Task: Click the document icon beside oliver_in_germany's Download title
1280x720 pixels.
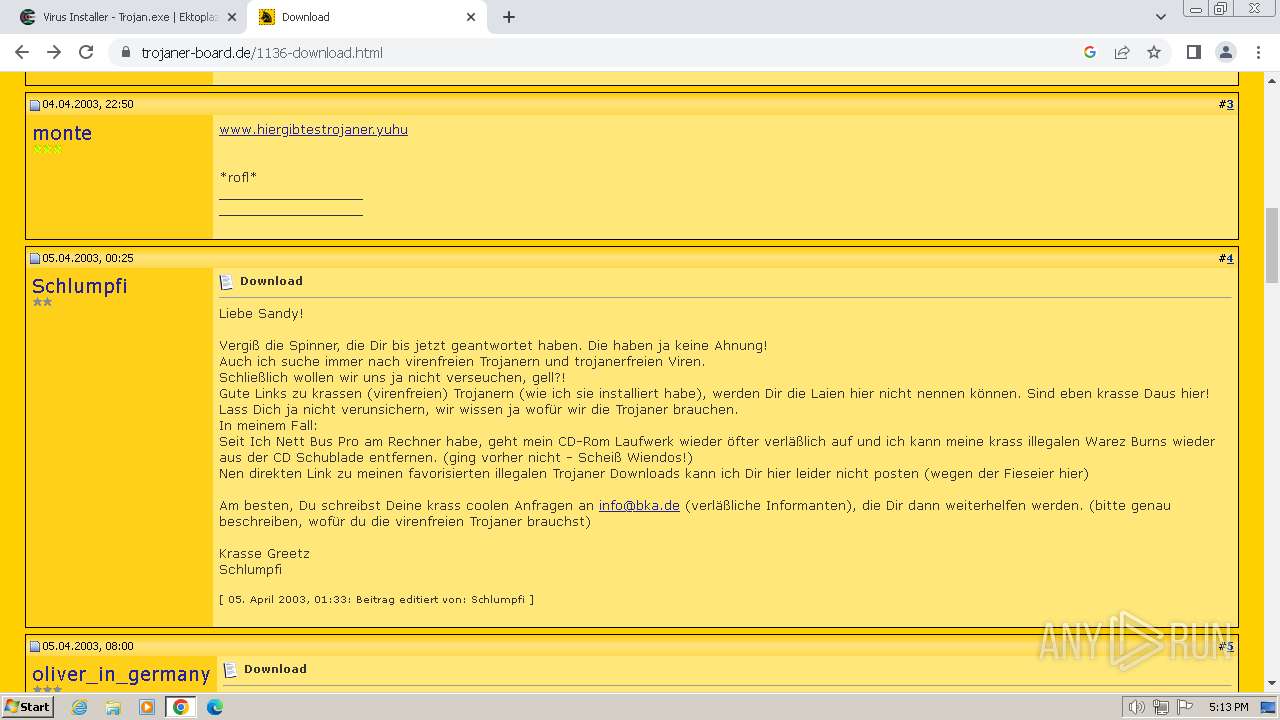Action: [x=230, y=670]
